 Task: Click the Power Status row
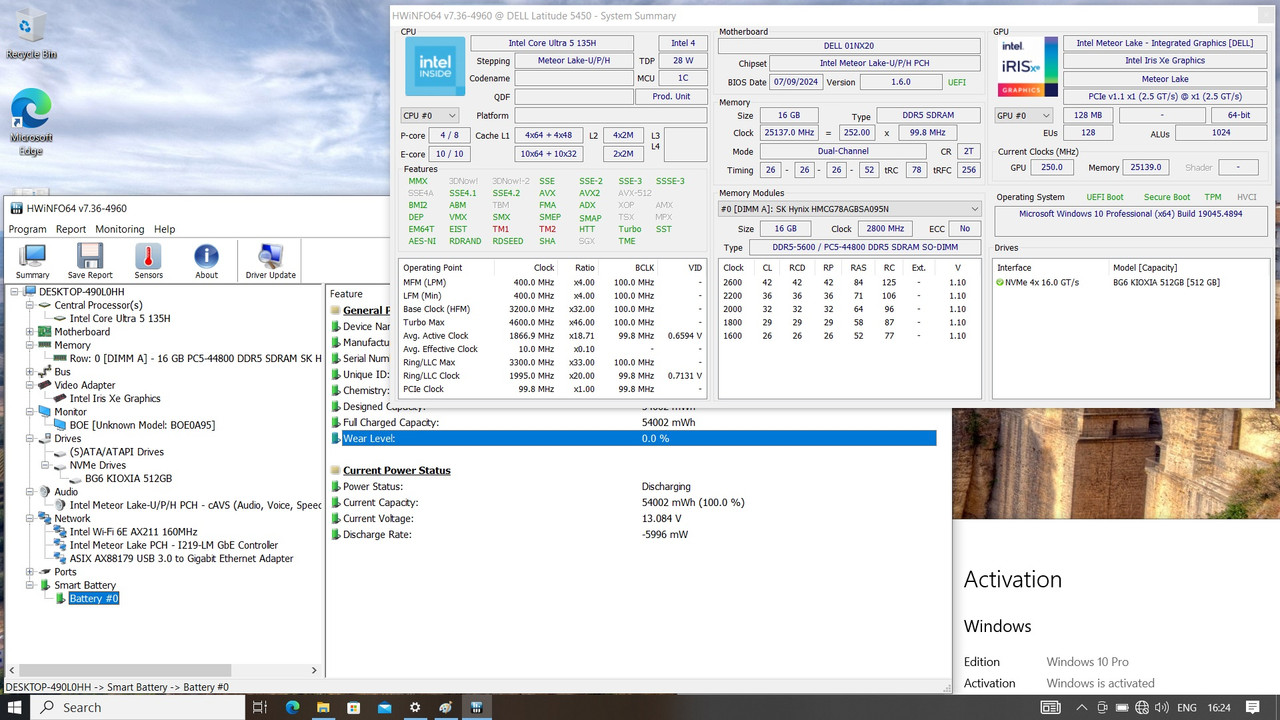click(633, 486)
